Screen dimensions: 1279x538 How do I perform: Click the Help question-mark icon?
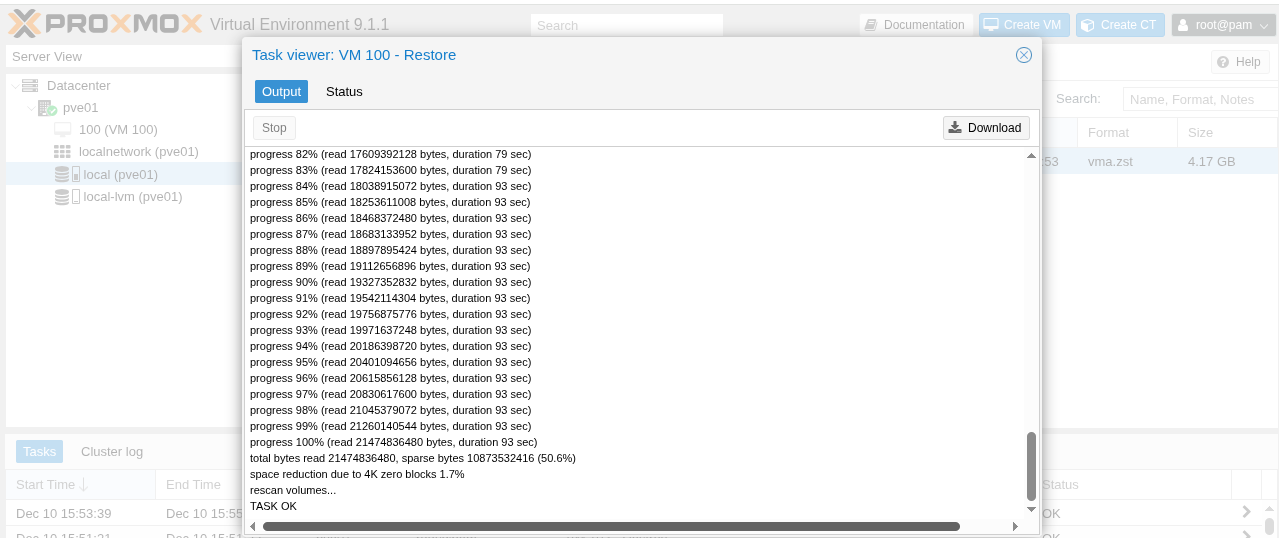point(1222,62)
